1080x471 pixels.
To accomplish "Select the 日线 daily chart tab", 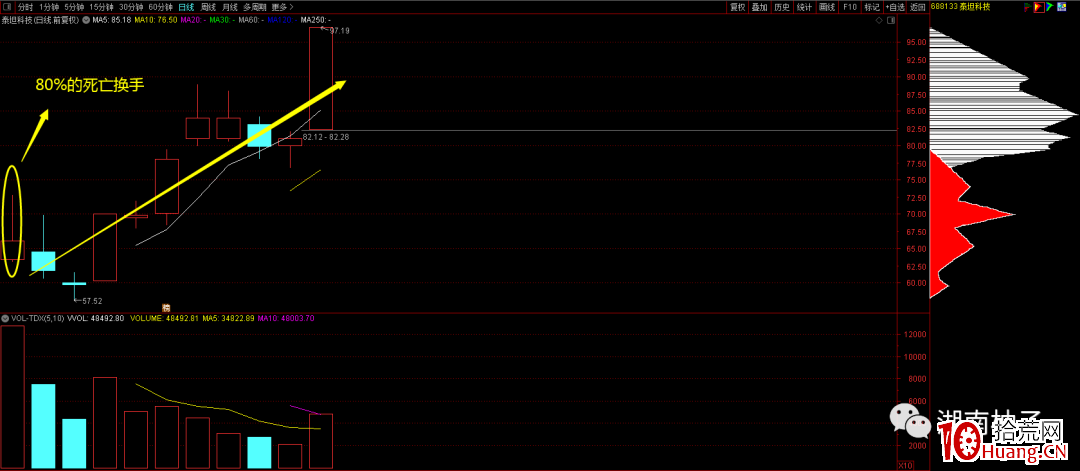I will click(x=186, y=7).
